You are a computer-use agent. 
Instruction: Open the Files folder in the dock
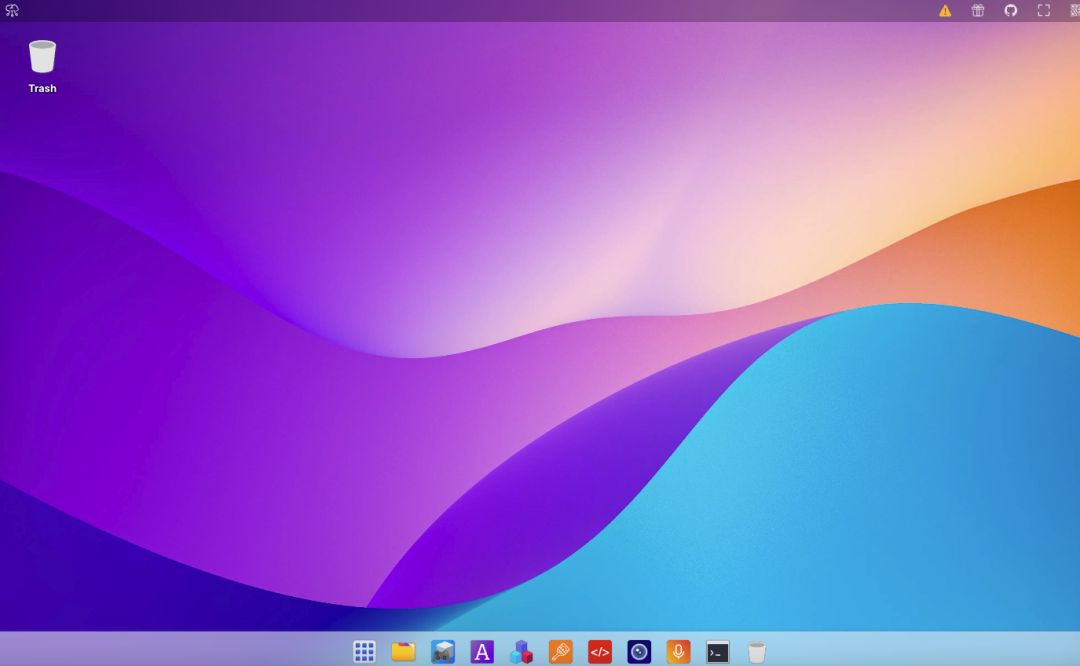coord(403,652)
